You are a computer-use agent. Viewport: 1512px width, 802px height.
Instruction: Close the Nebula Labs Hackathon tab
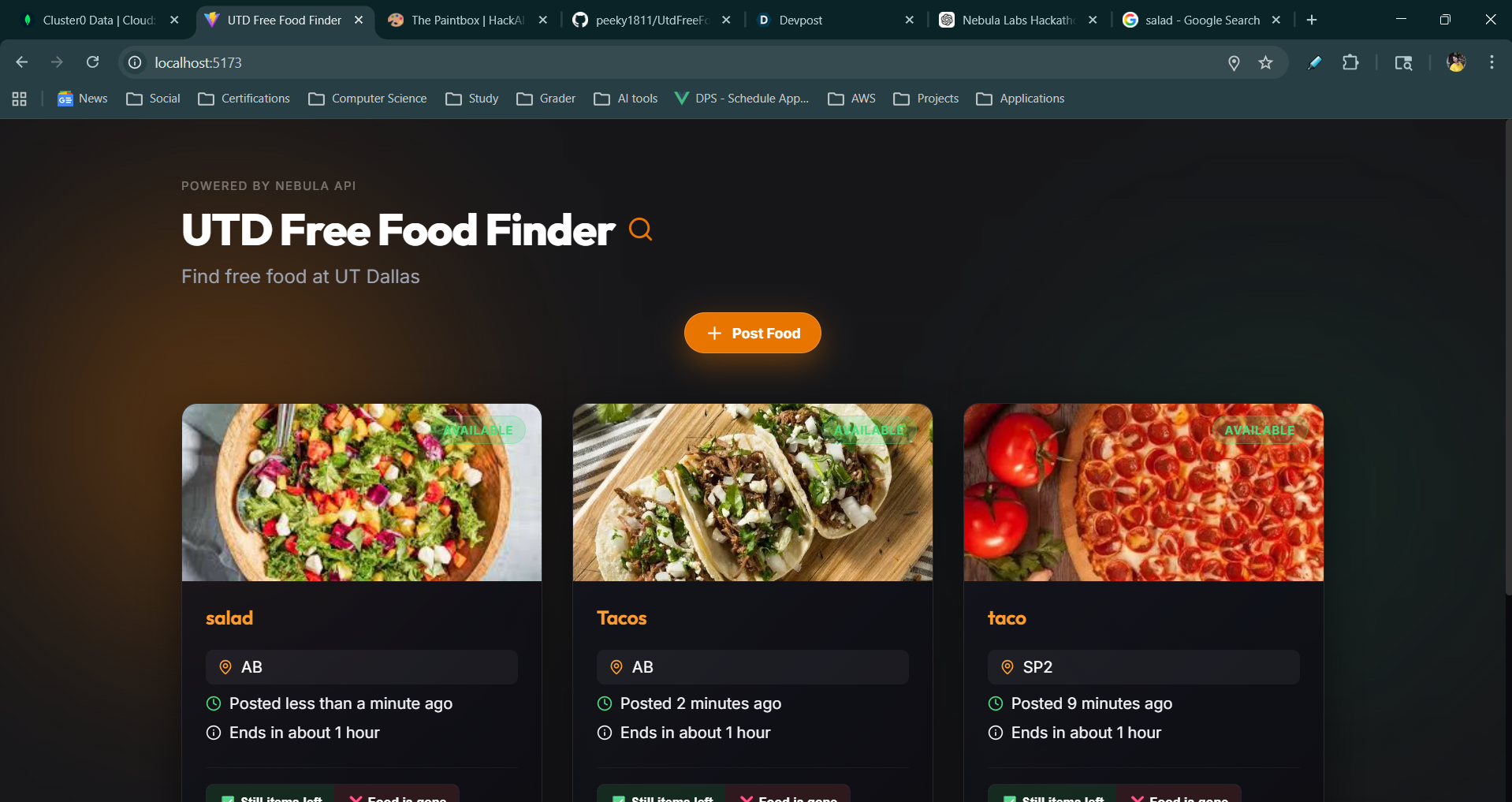point(1093,20)
